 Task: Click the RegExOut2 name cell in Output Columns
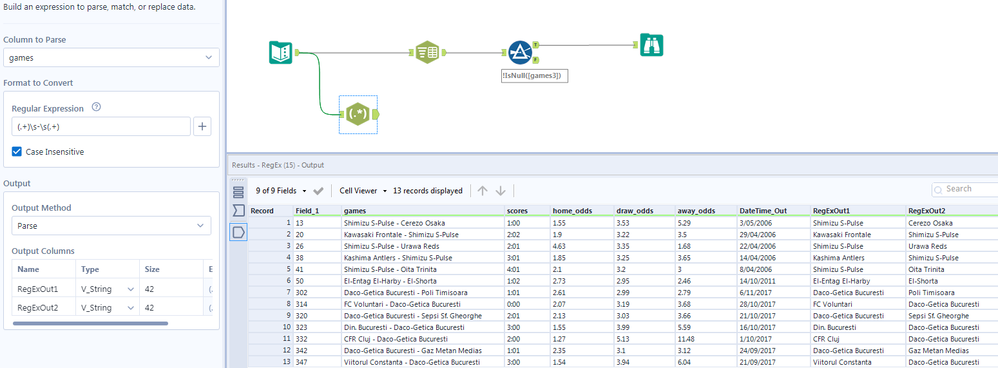click(43, 308)
